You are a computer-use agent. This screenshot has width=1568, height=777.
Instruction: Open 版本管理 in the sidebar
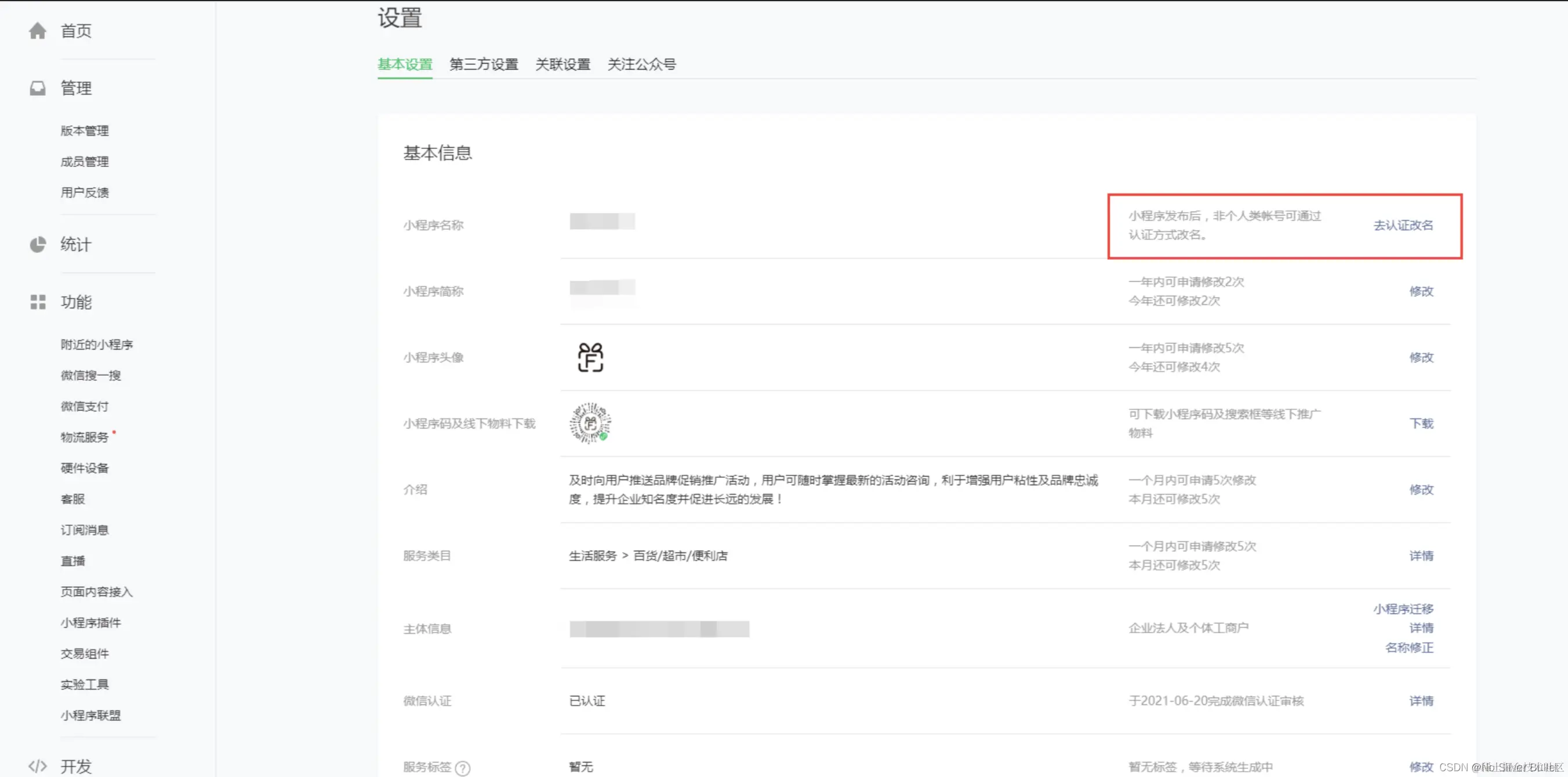(x=85, y=130)
